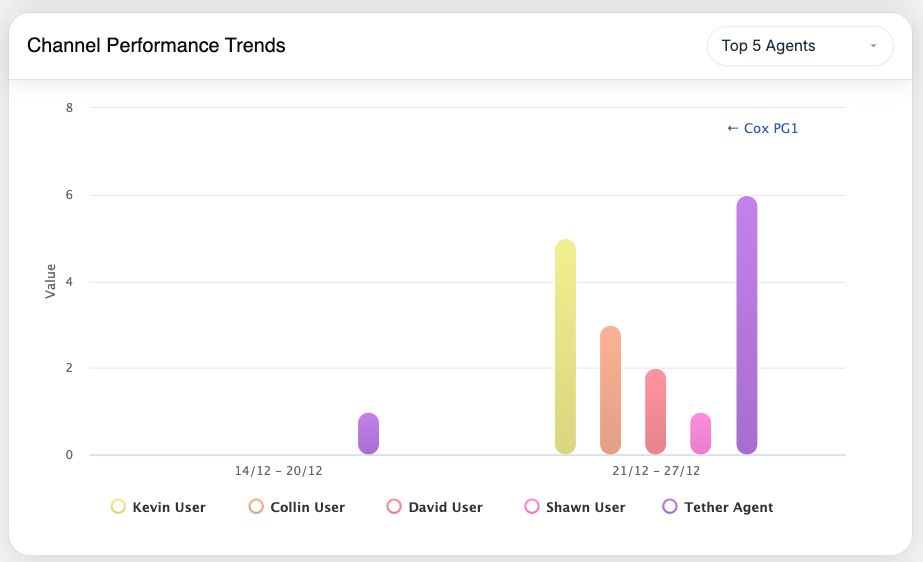Click the yellow Kevin User legend circle
Screen dimensions: 923x562
point(118,507)
